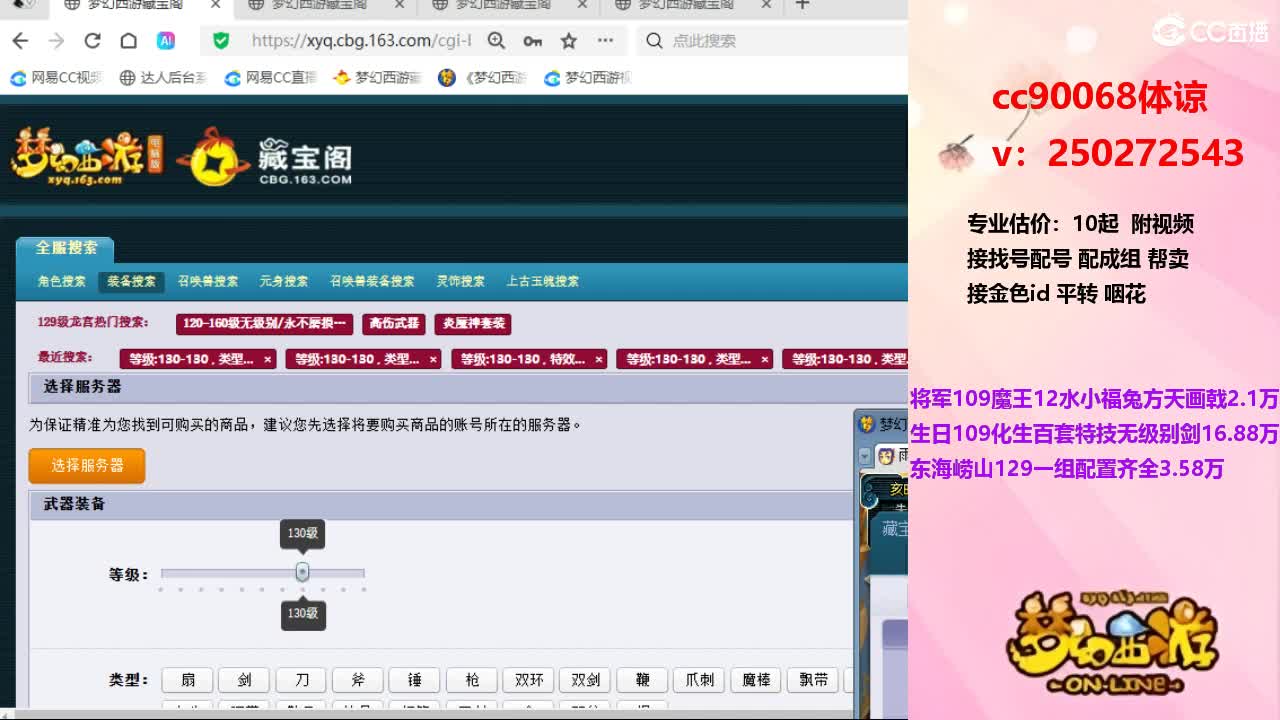Open the 网易CC直播 bookmark

(x=271, y=78)
